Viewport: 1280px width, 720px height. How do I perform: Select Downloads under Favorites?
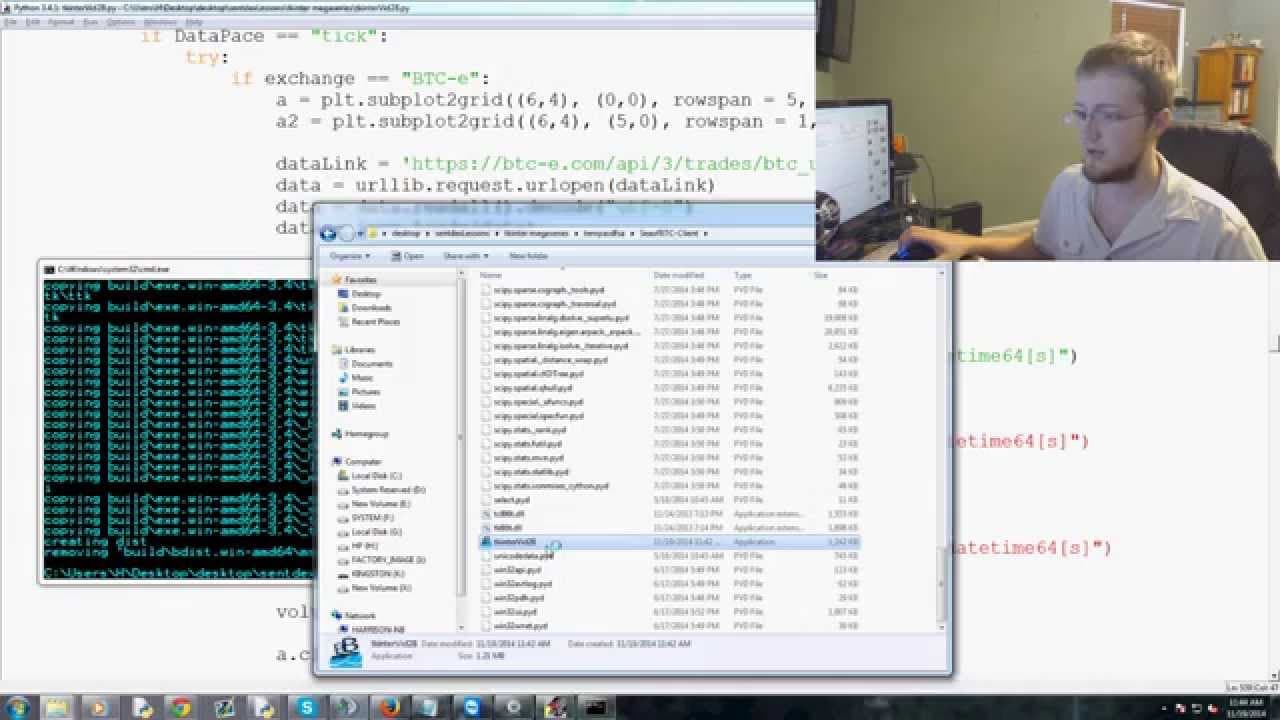371,308
